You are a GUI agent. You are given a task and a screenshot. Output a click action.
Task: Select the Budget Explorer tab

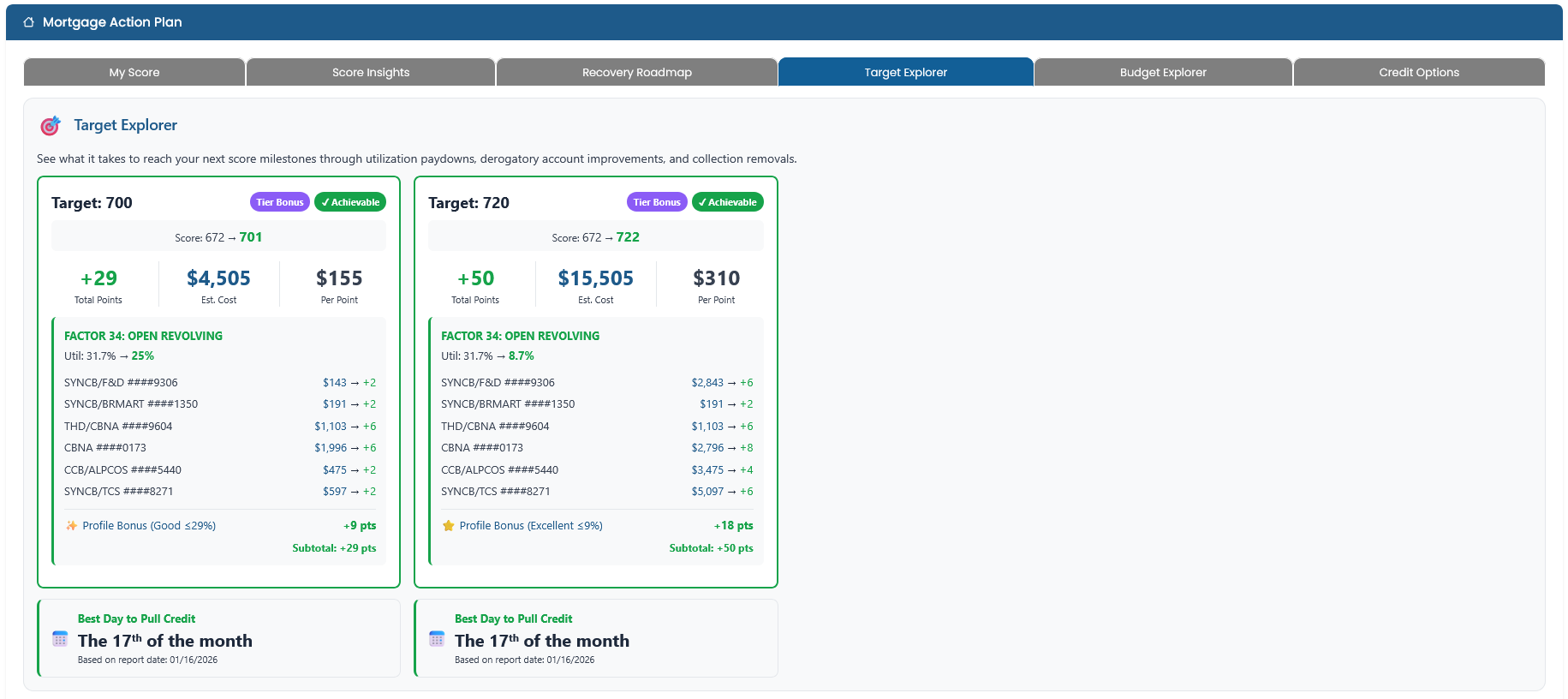pyautogui.click(x=1162, y=73)
